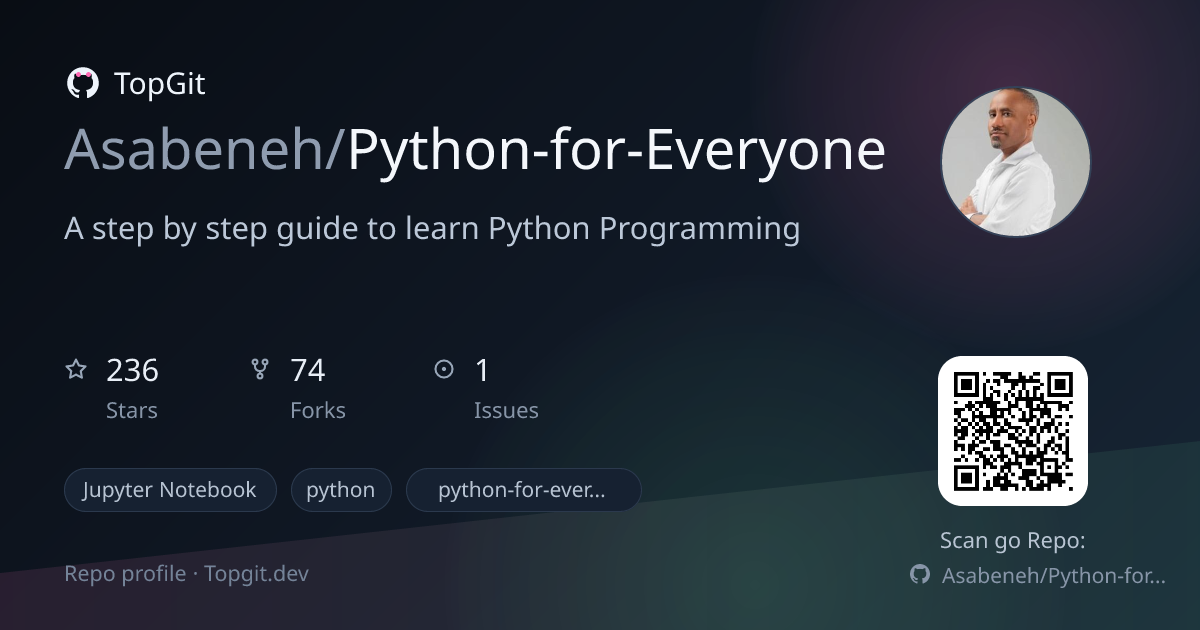Click the Issues label

tap(506, 410)
